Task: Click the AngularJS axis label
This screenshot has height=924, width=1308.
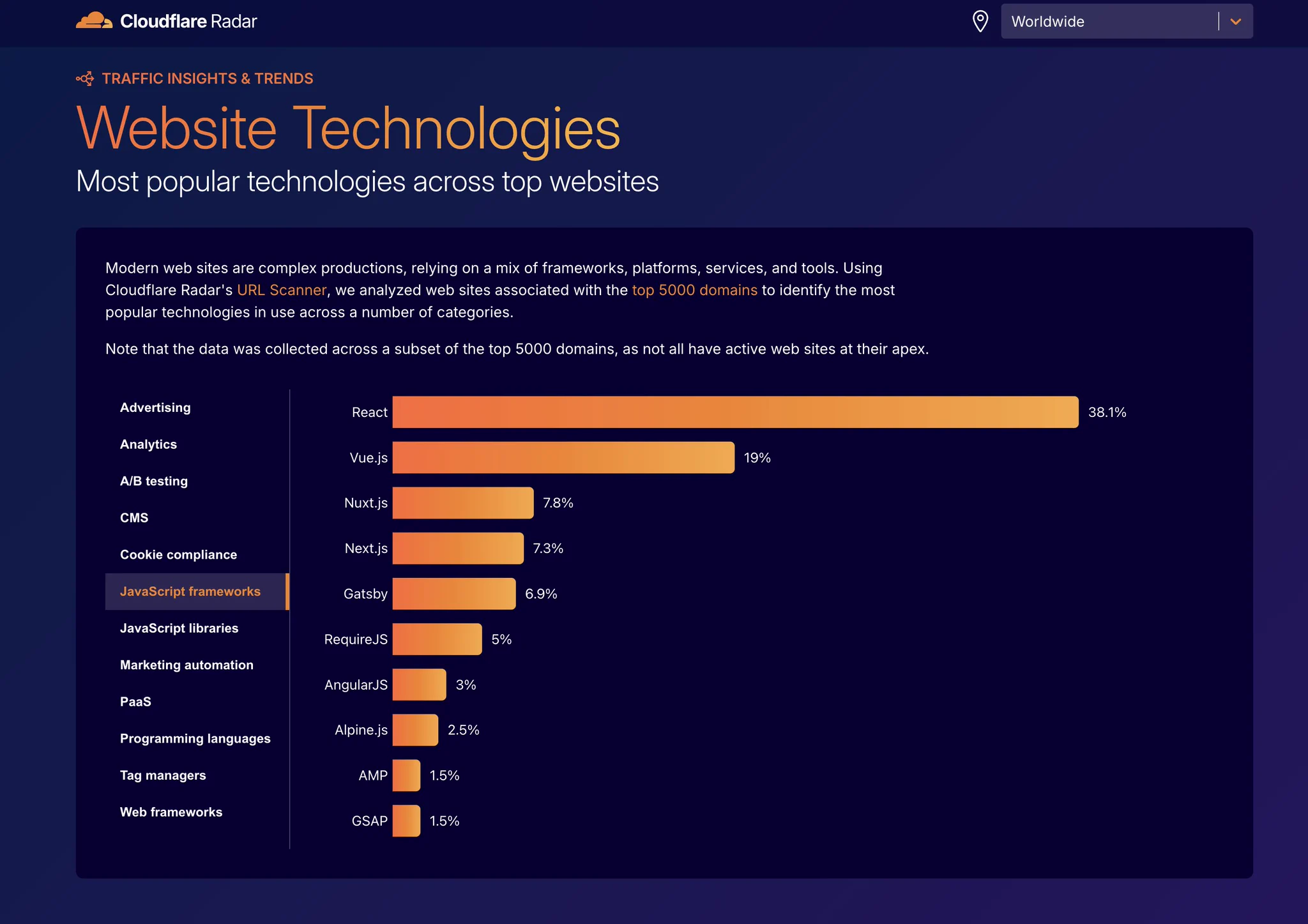Action: (356, 685)
